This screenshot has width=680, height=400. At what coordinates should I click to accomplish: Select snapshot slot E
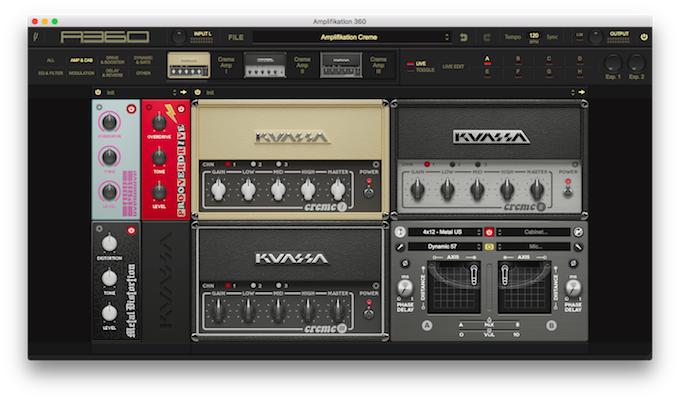tap(487, 73)
